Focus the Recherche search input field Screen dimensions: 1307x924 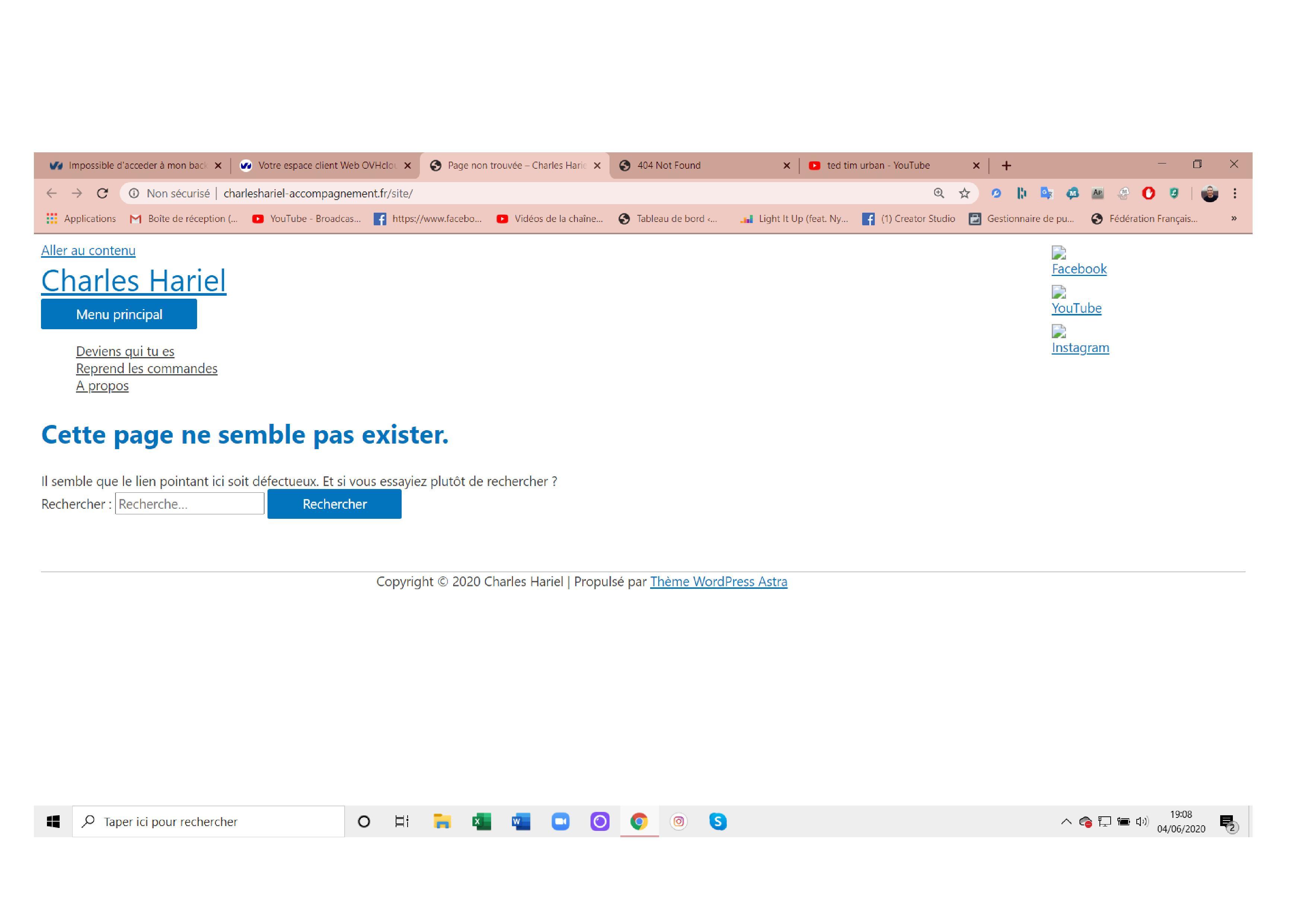(x=190, y=504)
